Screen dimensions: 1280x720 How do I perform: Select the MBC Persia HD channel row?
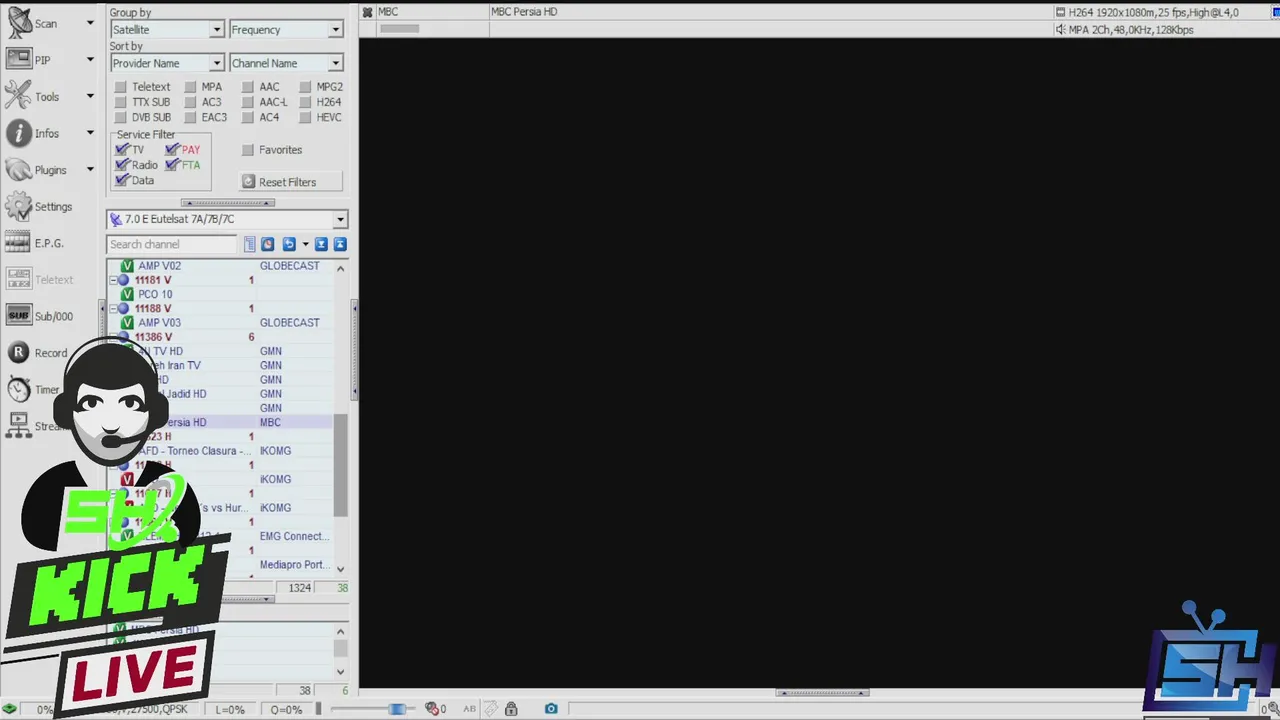tap(220, 423)
